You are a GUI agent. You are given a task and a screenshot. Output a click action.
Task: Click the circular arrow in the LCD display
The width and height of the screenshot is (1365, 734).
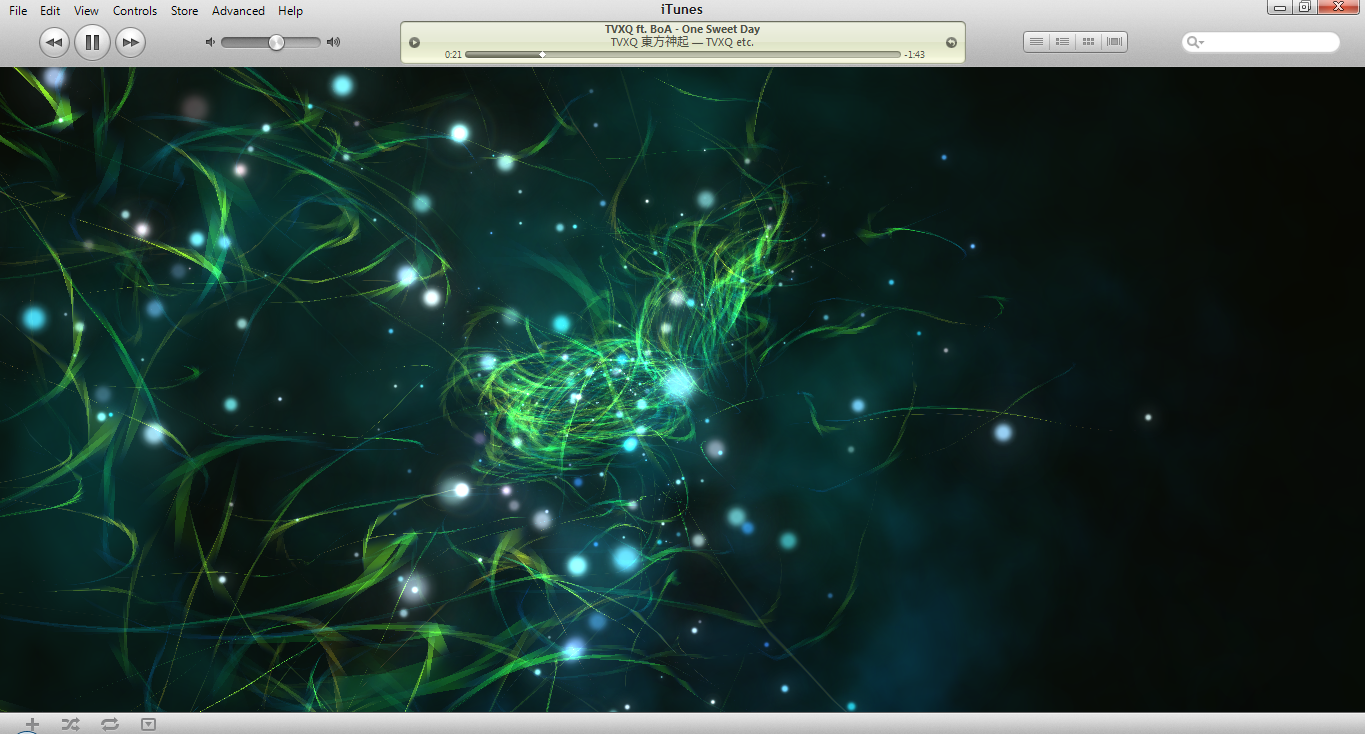coord(950,42)
